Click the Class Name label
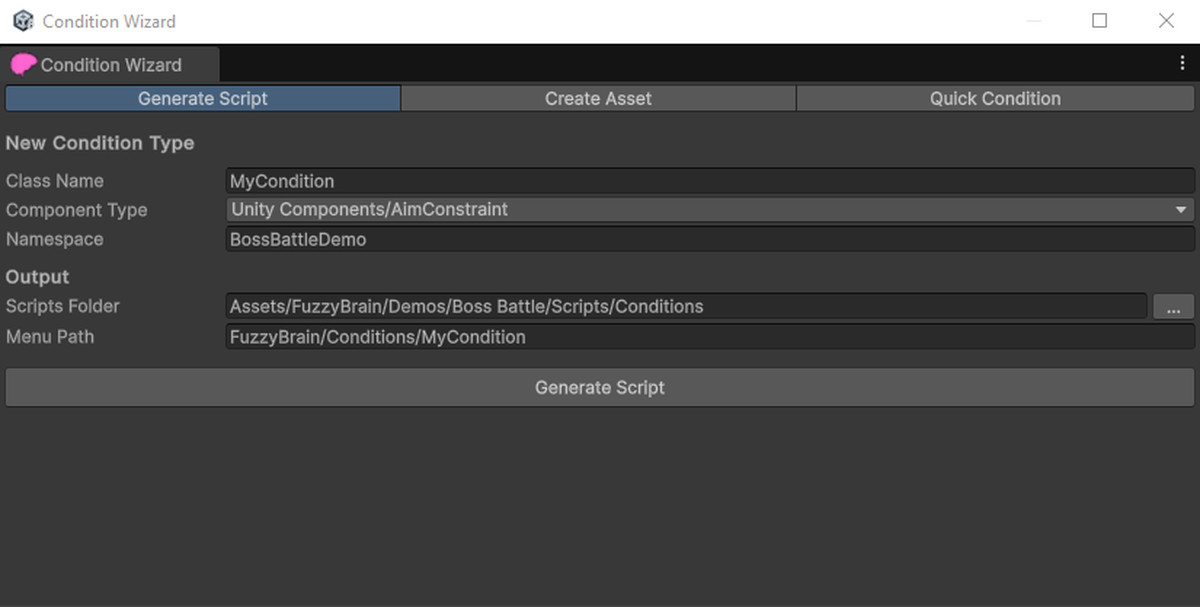This screenshot has height=607, width=1200. pos(55,181)
